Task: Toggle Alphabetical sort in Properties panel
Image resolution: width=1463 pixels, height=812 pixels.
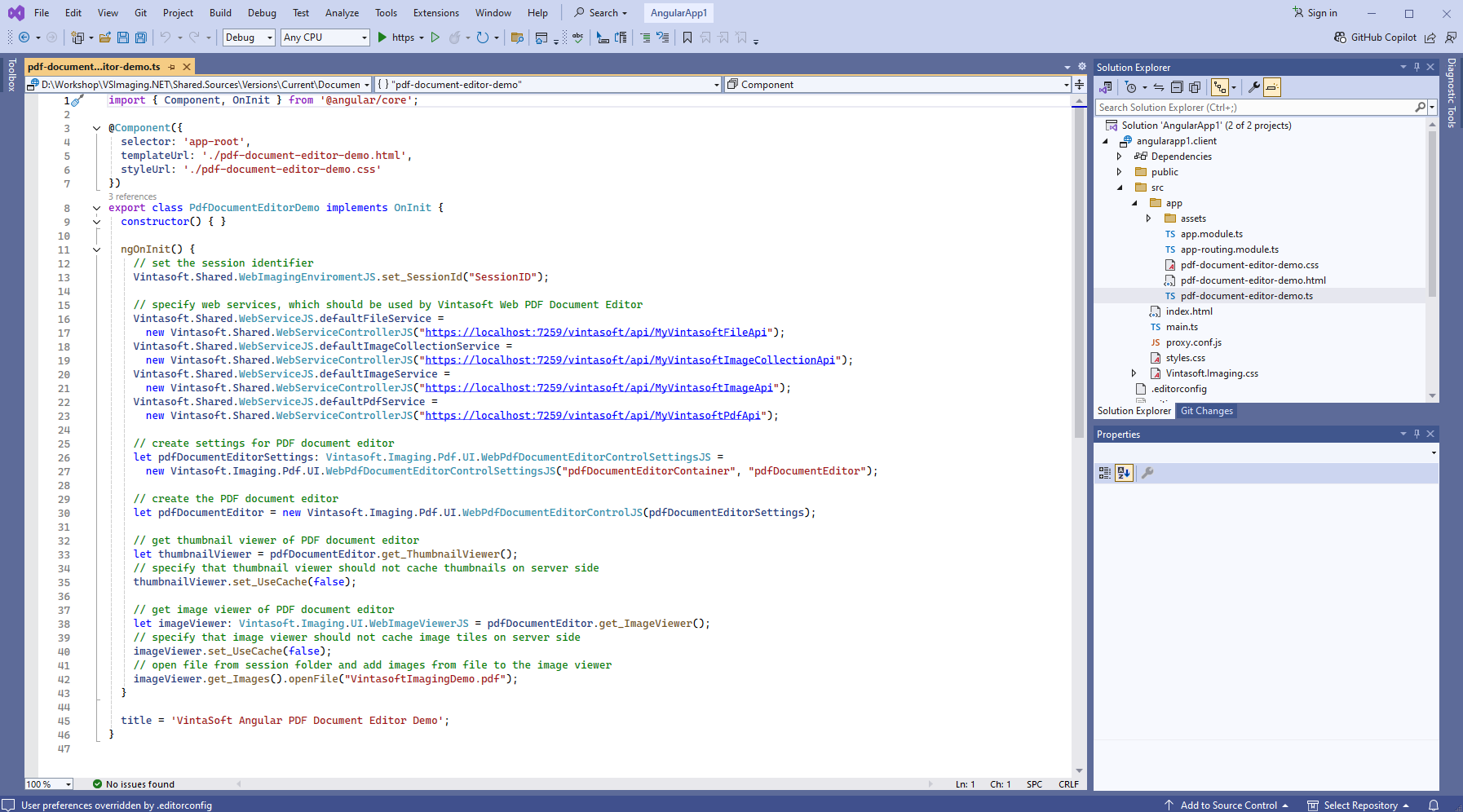Action: tap(1124, 473)
